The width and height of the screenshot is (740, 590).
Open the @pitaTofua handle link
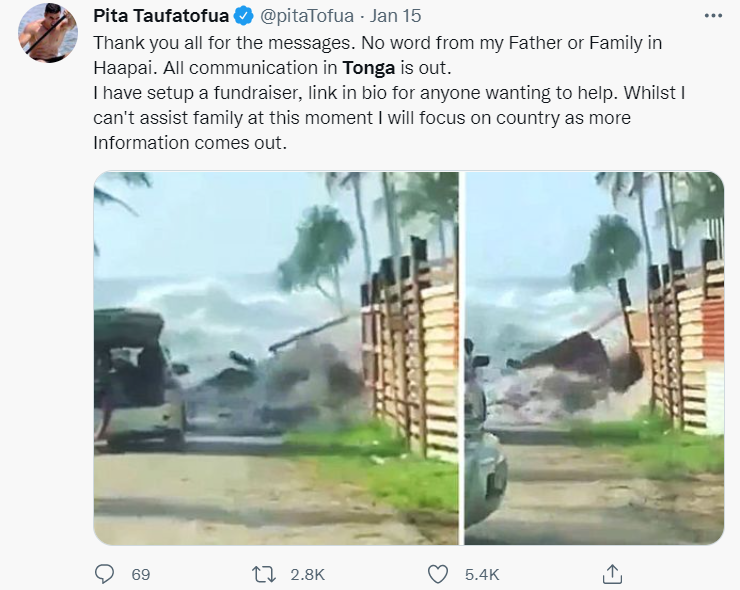click(x=307, y=16)
